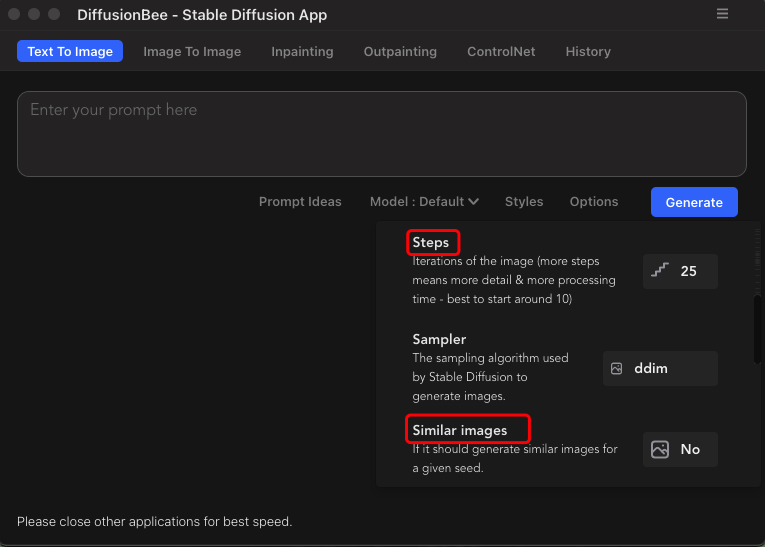765x547 pixels.
Task: Click the Sampler heading
Action: [439, 339]
